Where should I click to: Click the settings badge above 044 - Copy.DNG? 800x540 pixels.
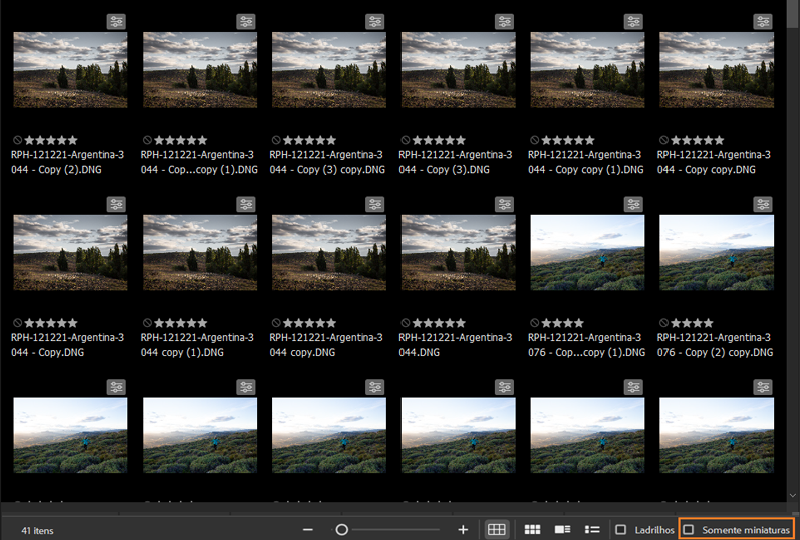[x=116, y=204]
